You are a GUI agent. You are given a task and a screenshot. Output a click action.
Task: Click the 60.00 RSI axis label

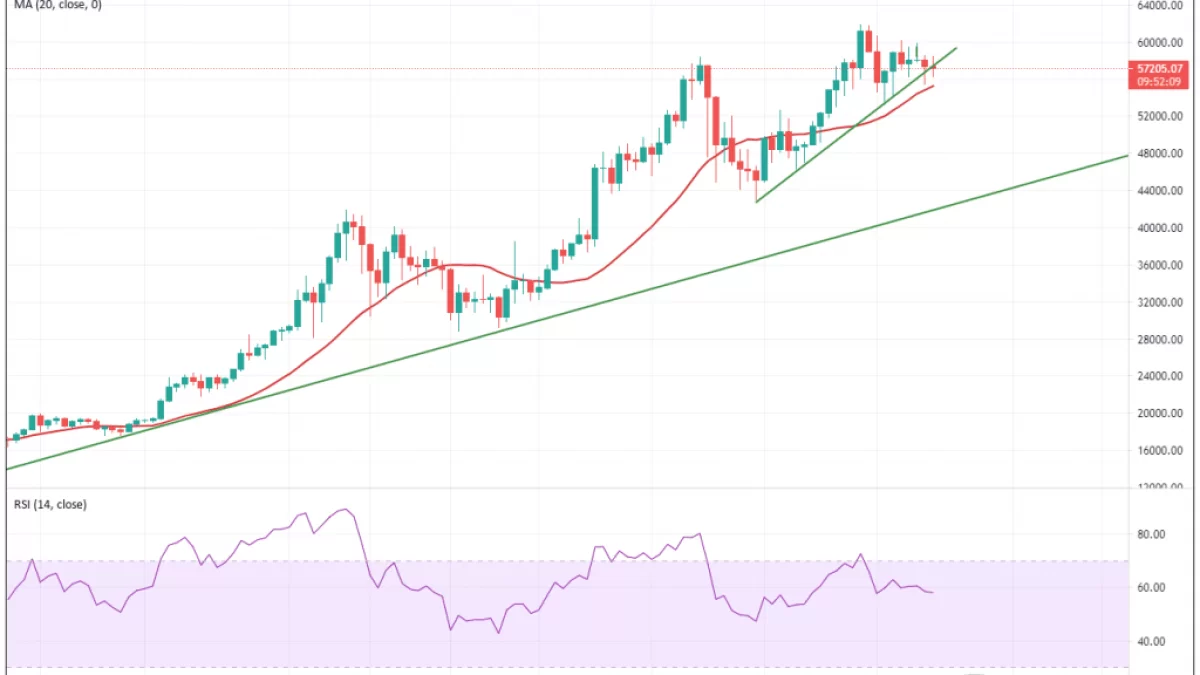pos(1156,588)
